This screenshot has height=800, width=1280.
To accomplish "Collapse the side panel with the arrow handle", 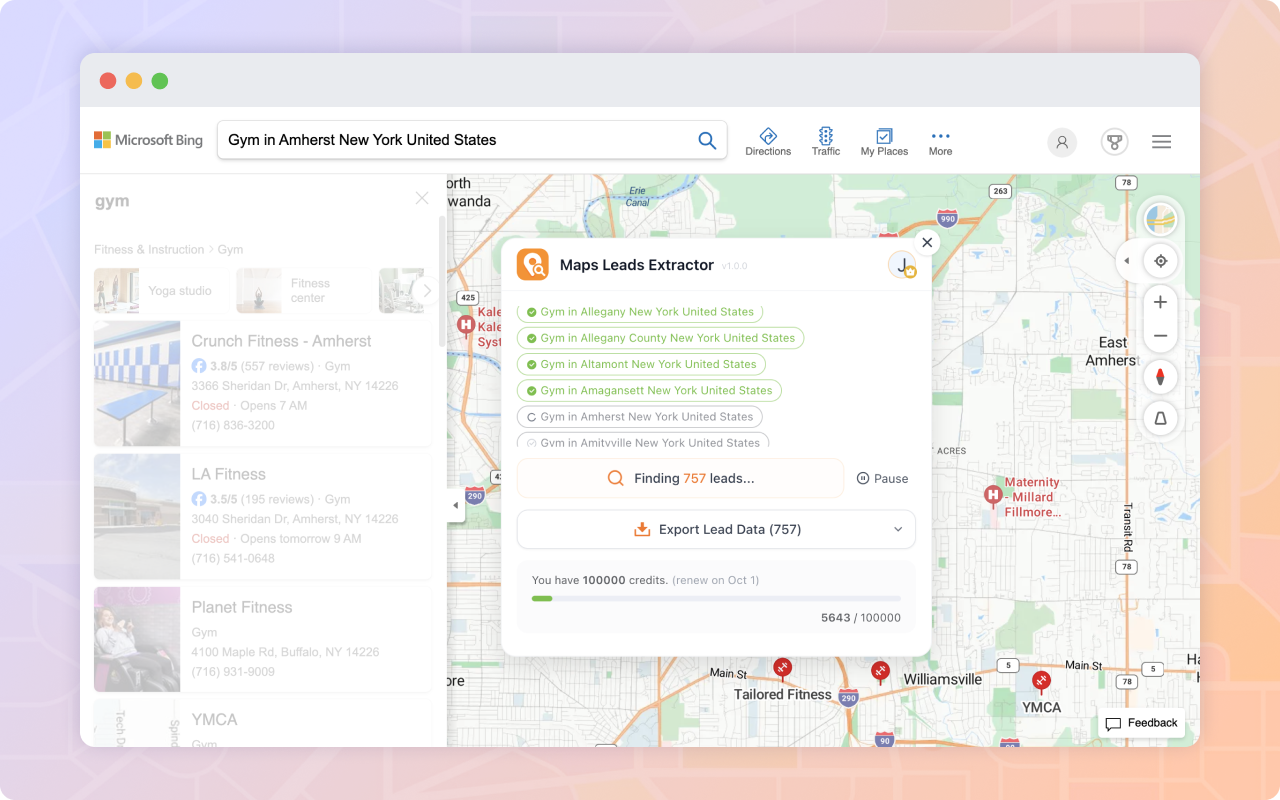I will pos(456,505).
